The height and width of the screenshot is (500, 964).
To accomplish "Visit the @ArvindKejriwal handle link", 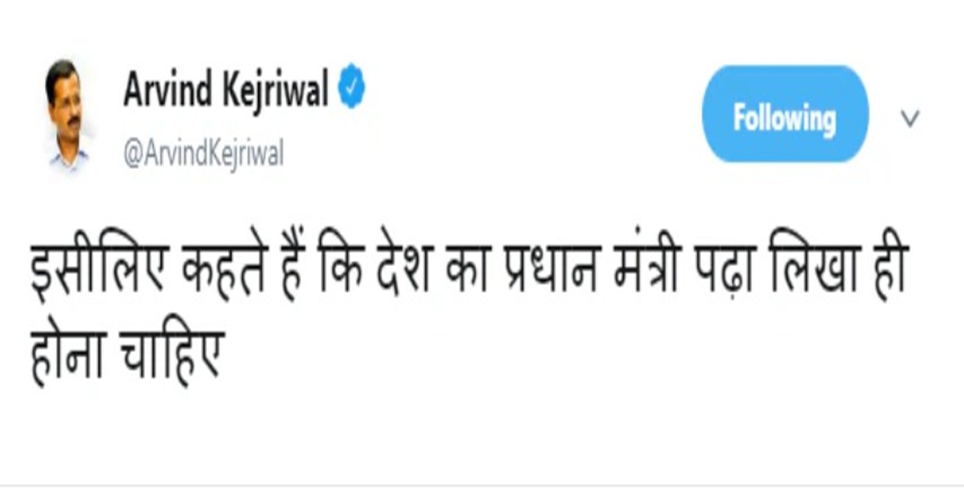I will (x=203, y=153).
